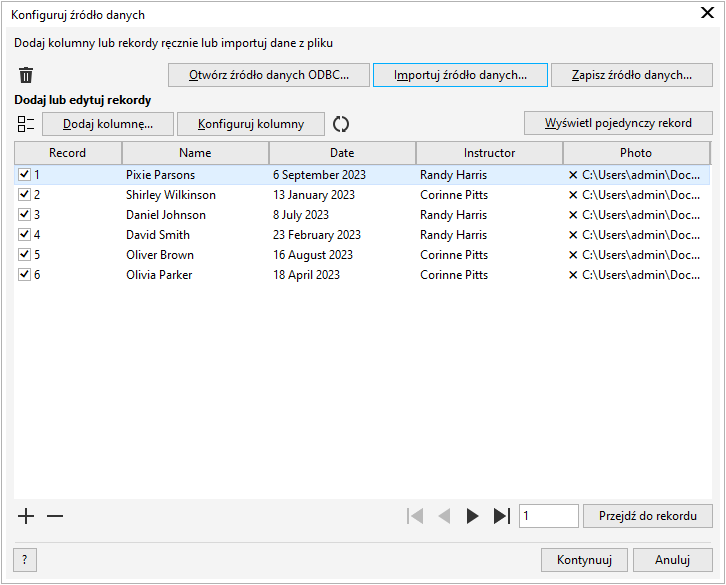Open 'Importuj źródło danych...' button

(460, 75)
